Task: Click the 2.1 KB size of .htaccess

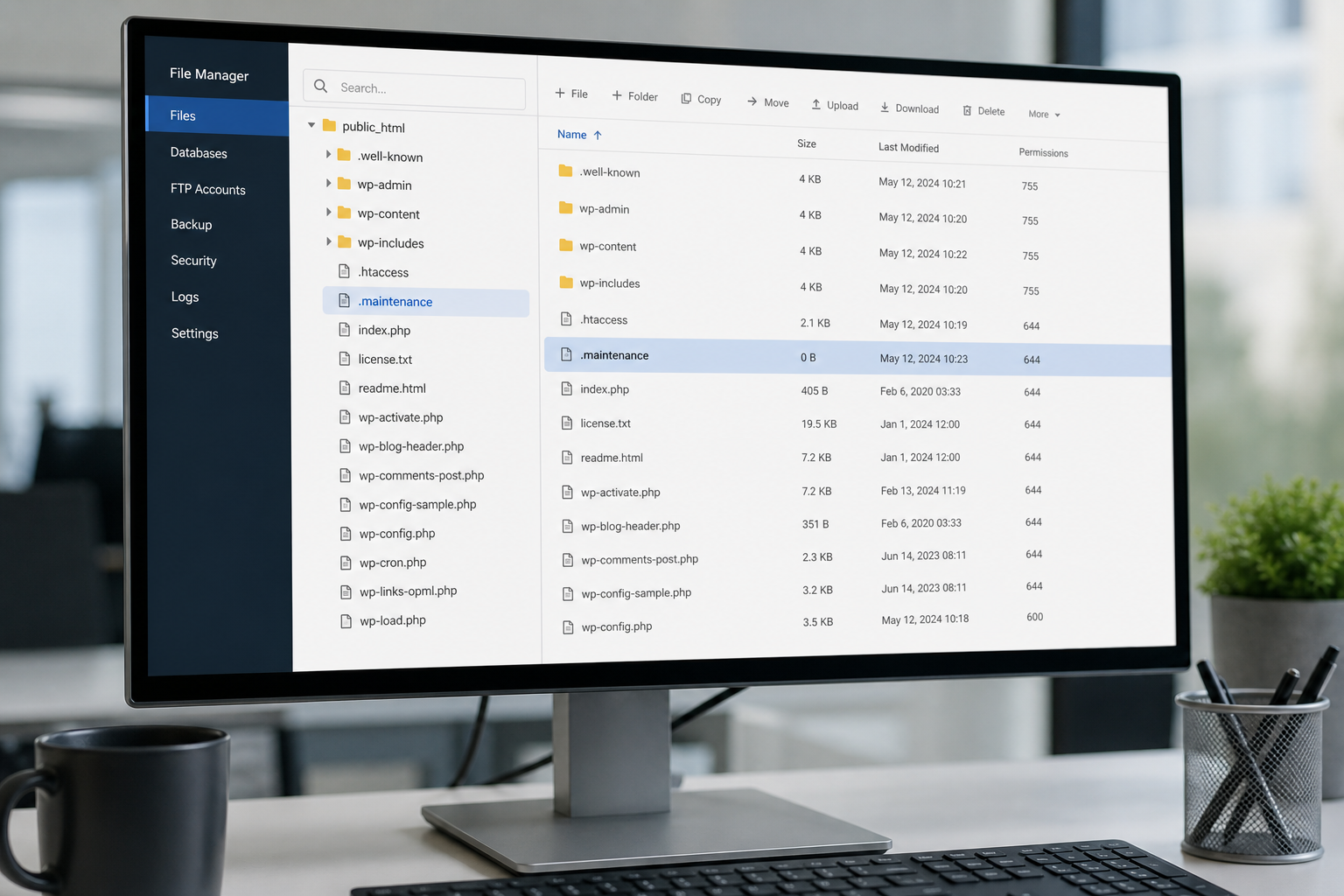Action: click(x=815, y=323)
